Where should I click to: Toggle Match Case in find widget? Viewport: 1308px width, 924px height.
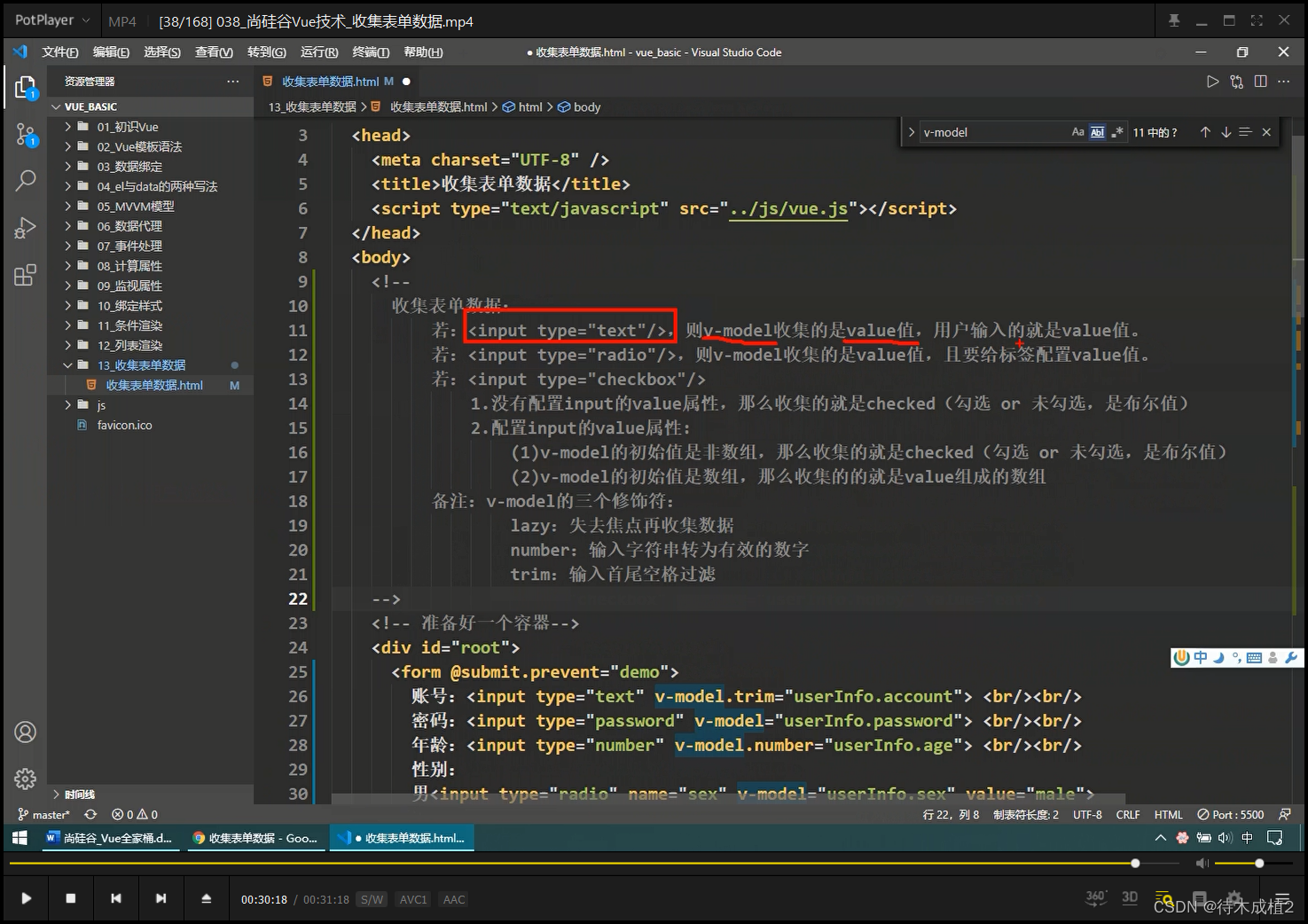click(1077, 132)
